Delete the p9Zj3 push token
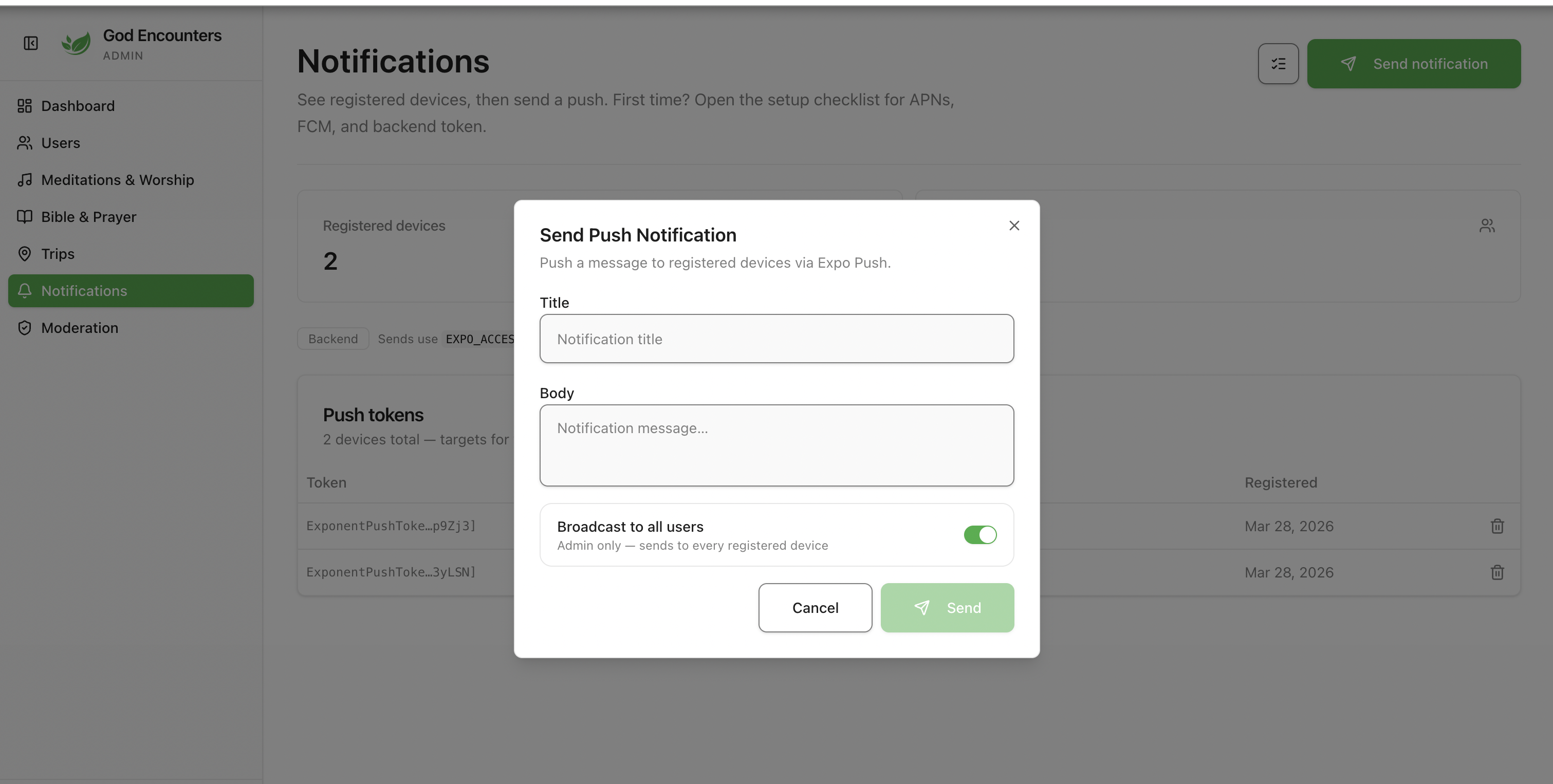 click(1497, 526)
